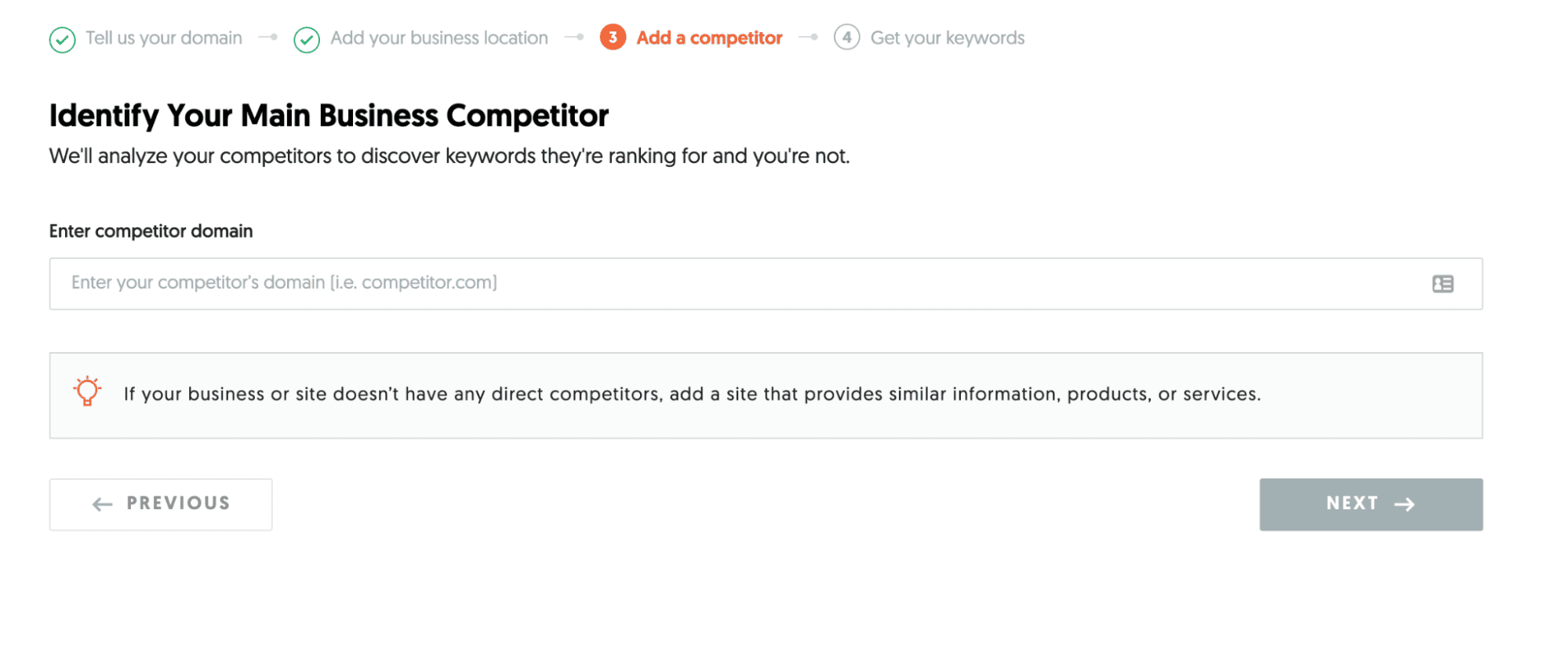Go back using the PREVIOUS button
Screen dimensions: 1568x651
(160, 504)
